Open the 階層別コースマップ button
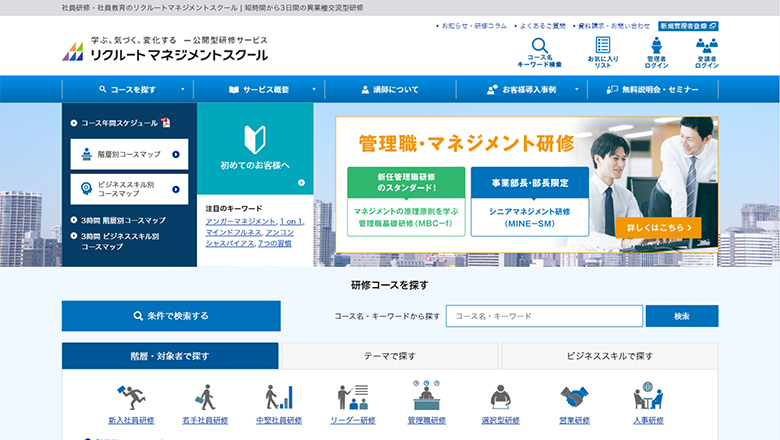 [129, 155]
